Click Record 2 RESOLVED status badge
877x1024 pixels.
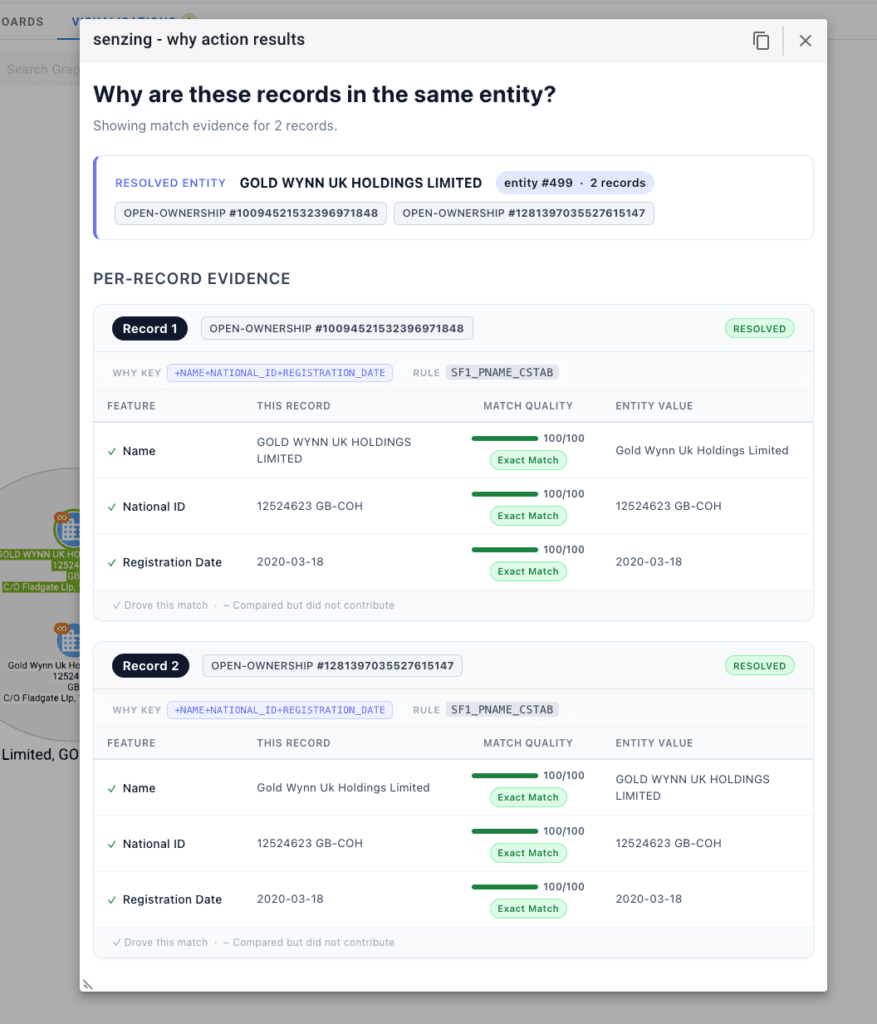759,665
